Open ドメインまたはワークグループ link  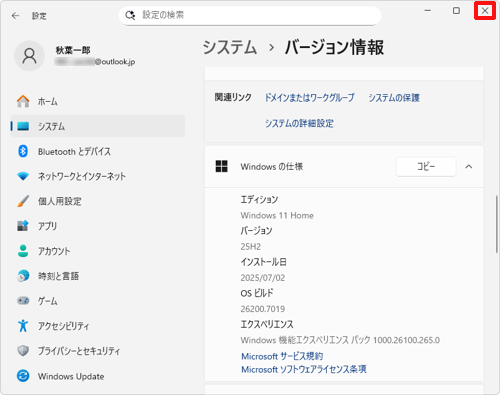click(x=310, y=98)
